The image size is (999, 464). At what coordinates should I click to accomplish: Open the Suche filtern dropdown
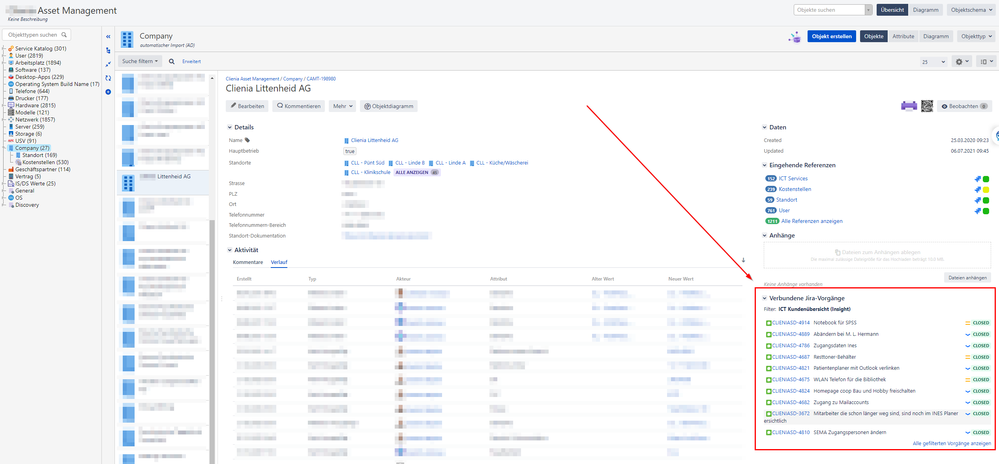(x=140, y=62)
